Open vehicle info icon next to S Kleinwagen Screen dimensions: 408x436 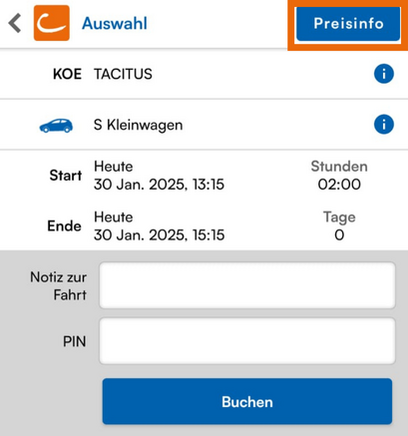pyautogui.click(x=384, y=124)
